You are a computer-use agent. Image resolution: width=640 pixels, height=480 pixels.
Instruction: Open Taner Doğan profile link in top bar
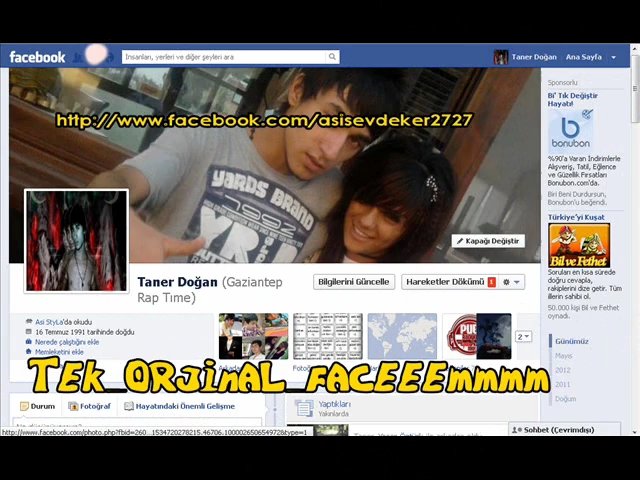click(534, 57)
